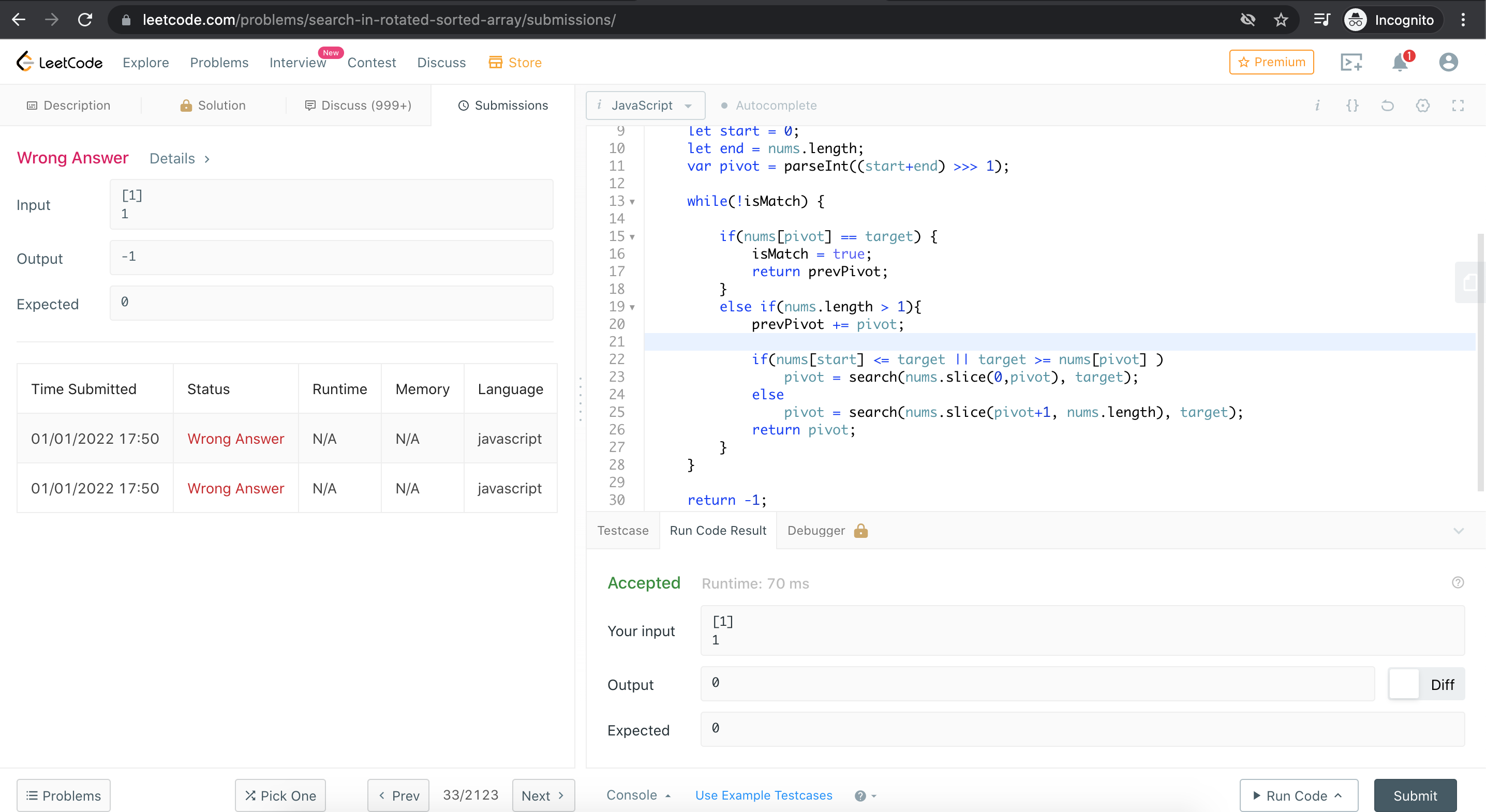Open the editor settings gear icon

pos(1422,106)
